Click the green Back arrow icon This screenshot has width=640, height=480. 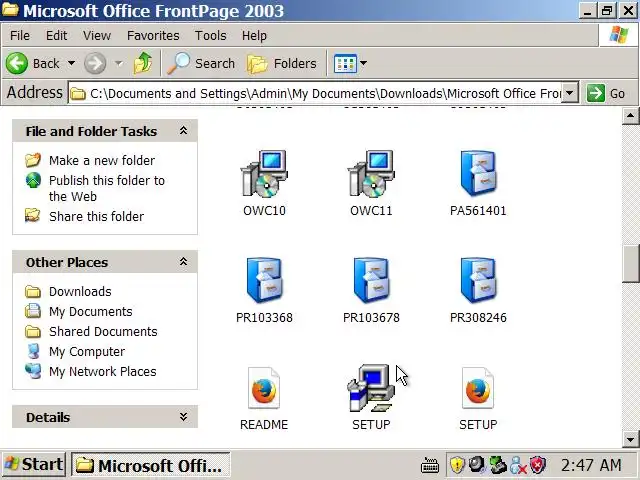[x=17, y=64]
